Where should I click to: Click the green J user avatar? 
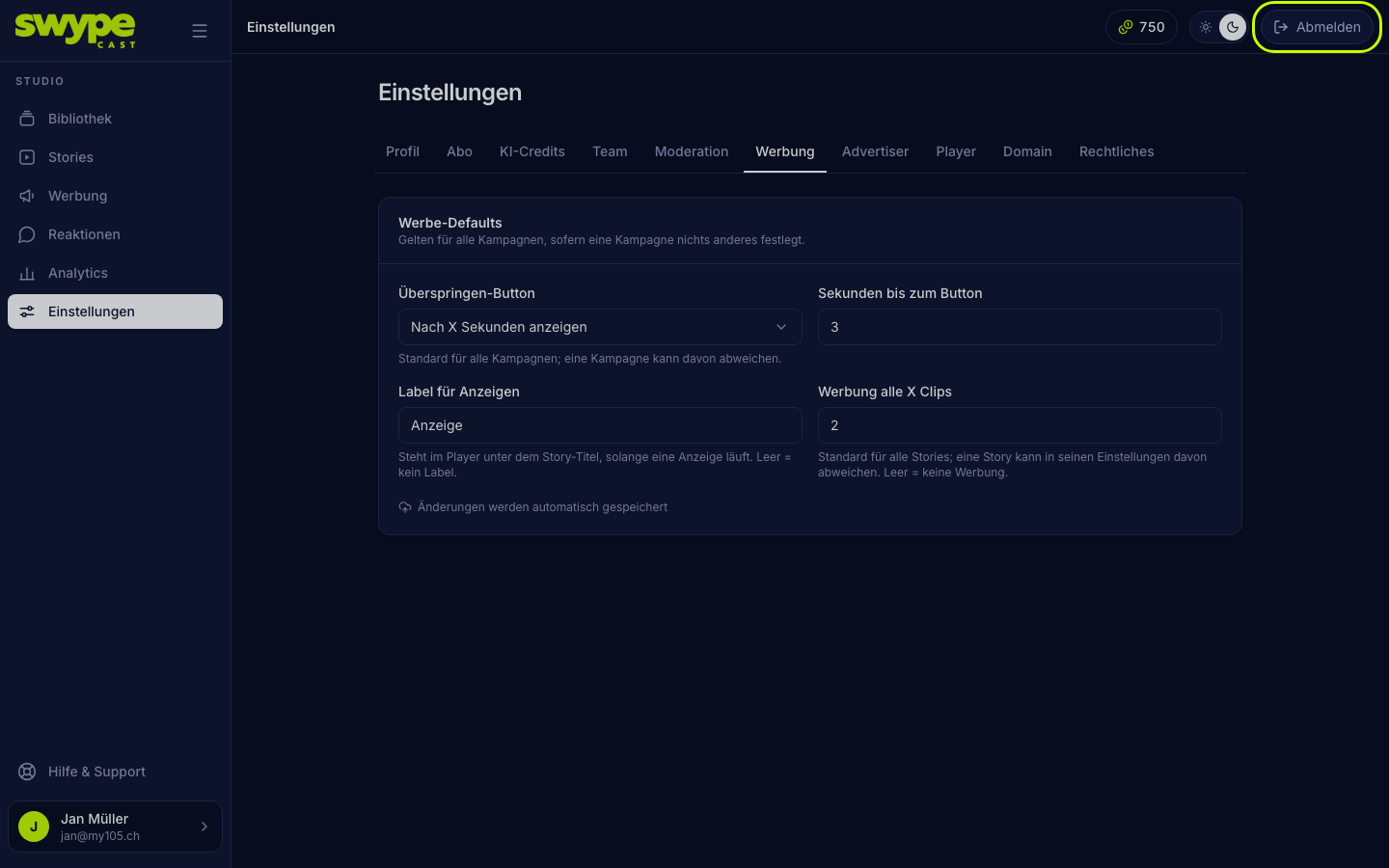[x=34, y=827]
